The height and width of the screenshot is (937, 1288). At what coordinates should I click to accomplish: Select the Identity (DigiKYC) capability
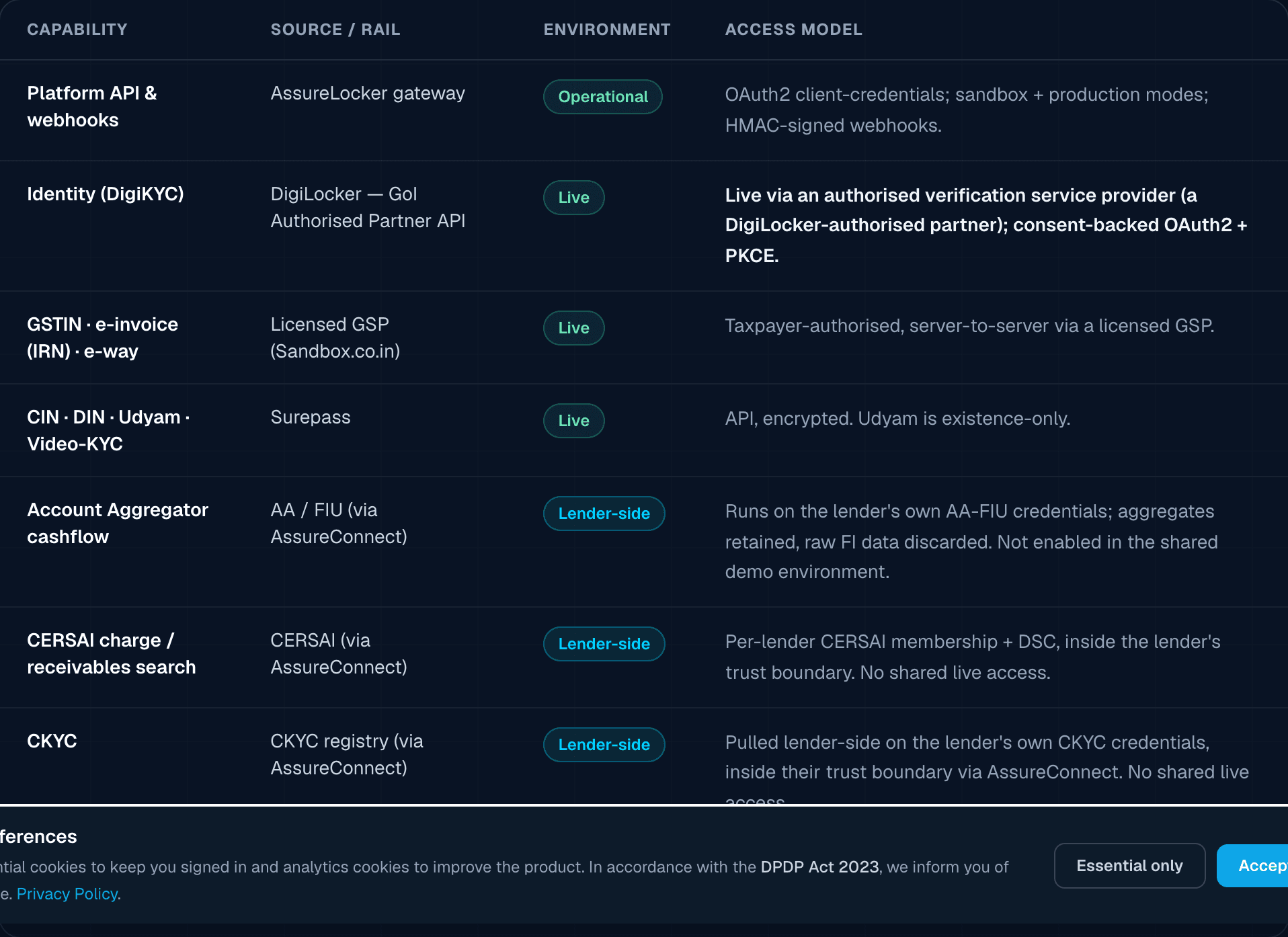(x=106, y=194)
